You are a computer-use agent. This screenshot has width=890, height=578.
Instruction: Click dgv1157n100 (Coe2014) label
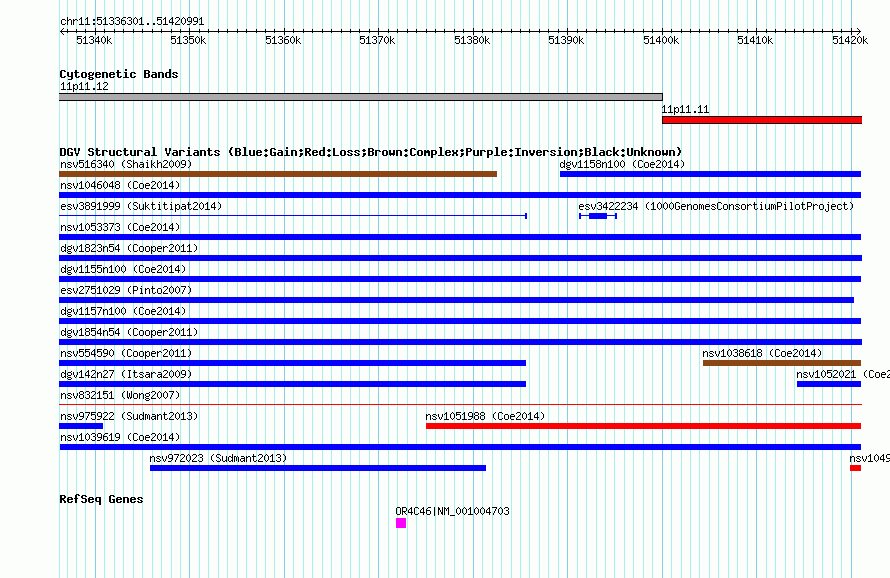point(123,311)
